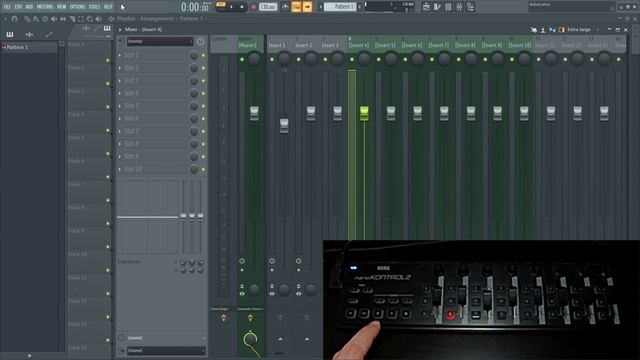Viewport: 640px width, 360px height.
Task: Toggle the Slot 1 enable LED
Action: (203, 56)
